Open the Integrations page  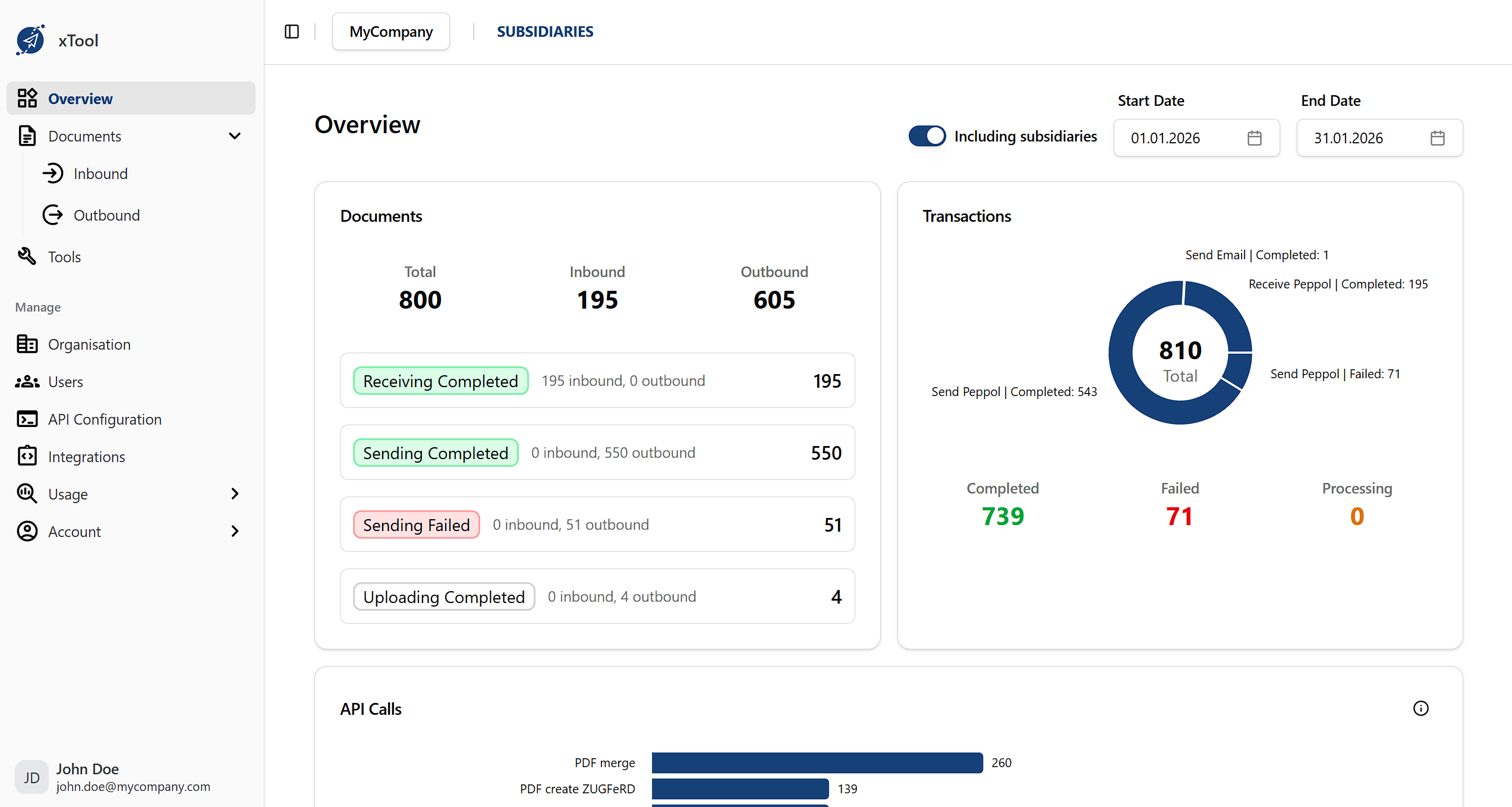pos(87,456)
